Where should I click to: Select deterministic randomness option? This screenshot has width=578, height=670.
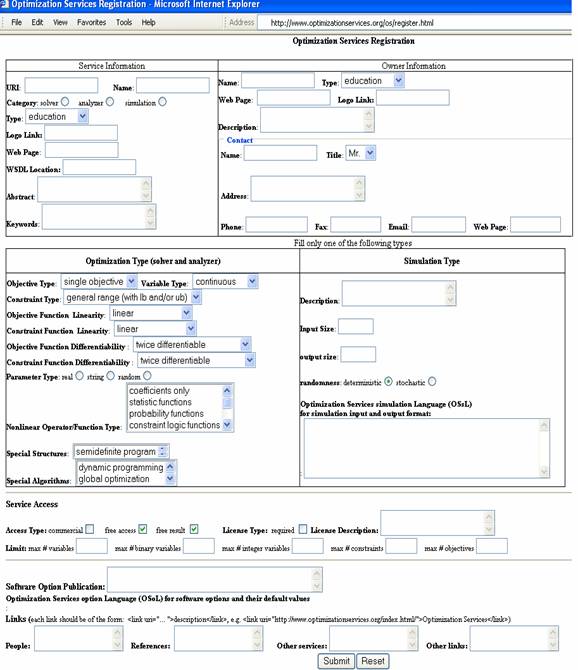point(388,381)
